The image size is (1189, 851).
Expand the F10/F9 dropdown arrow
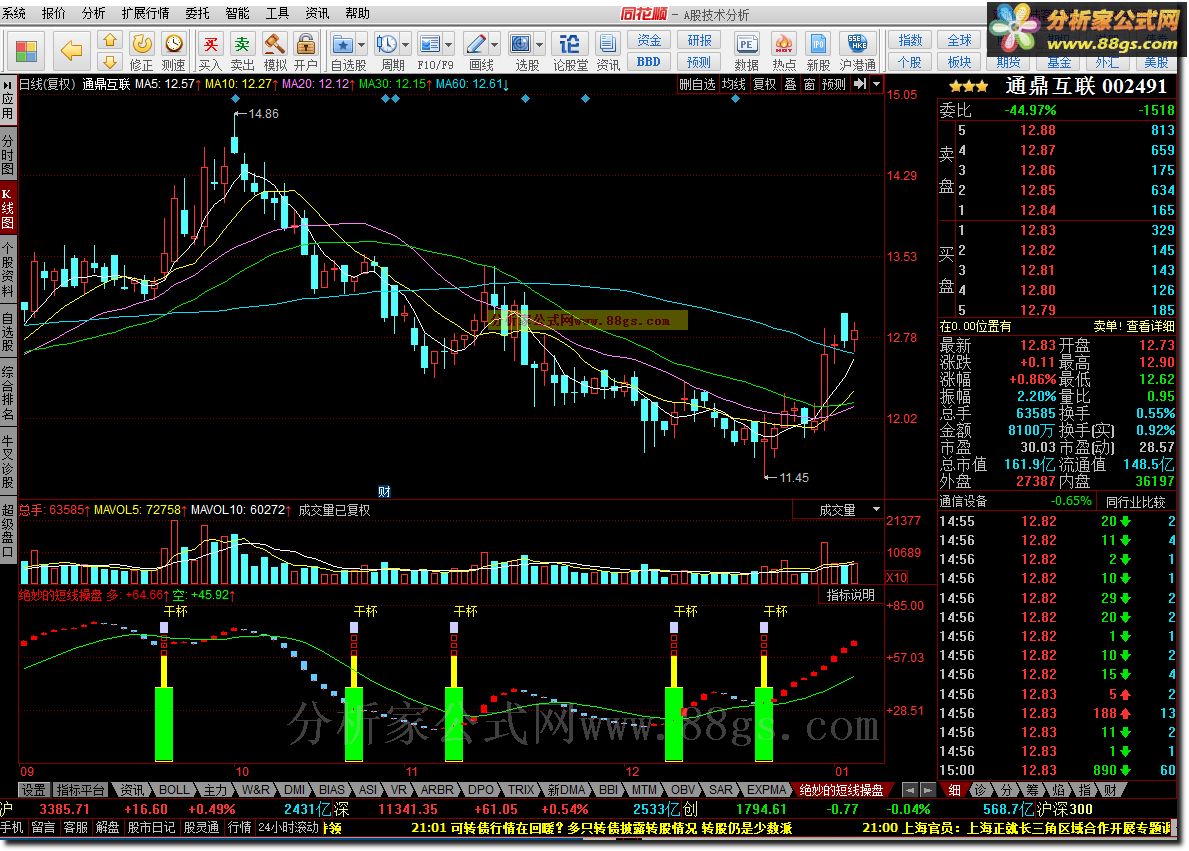(x=449, y=44)
